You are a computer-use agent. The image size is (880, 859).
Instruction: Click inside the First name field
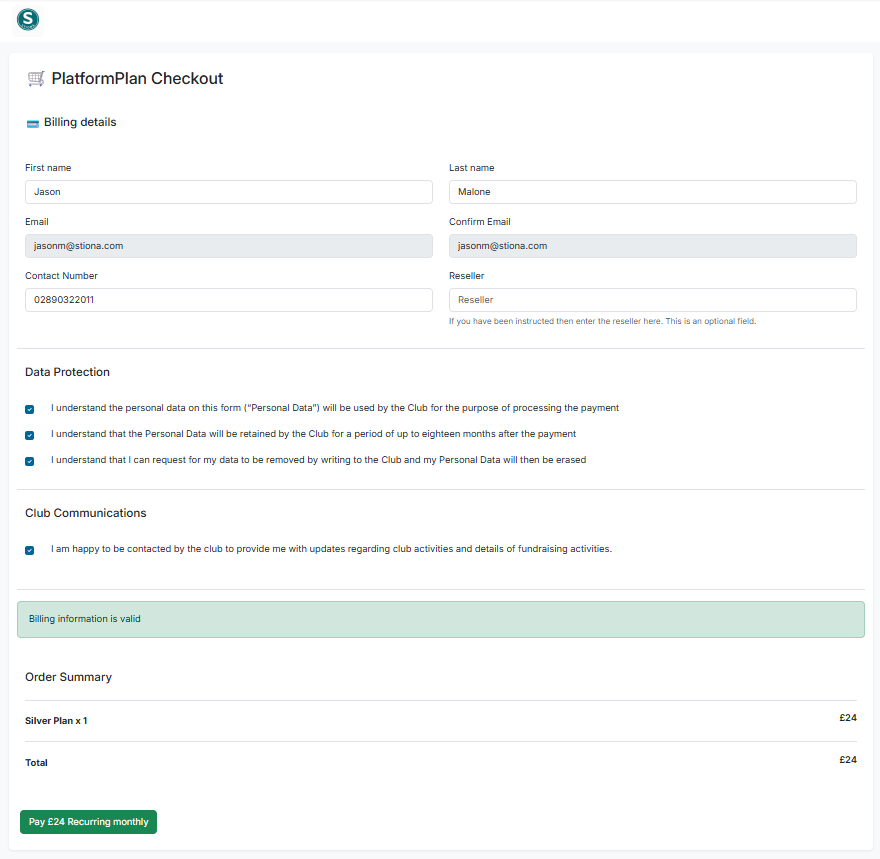[228, 191]
